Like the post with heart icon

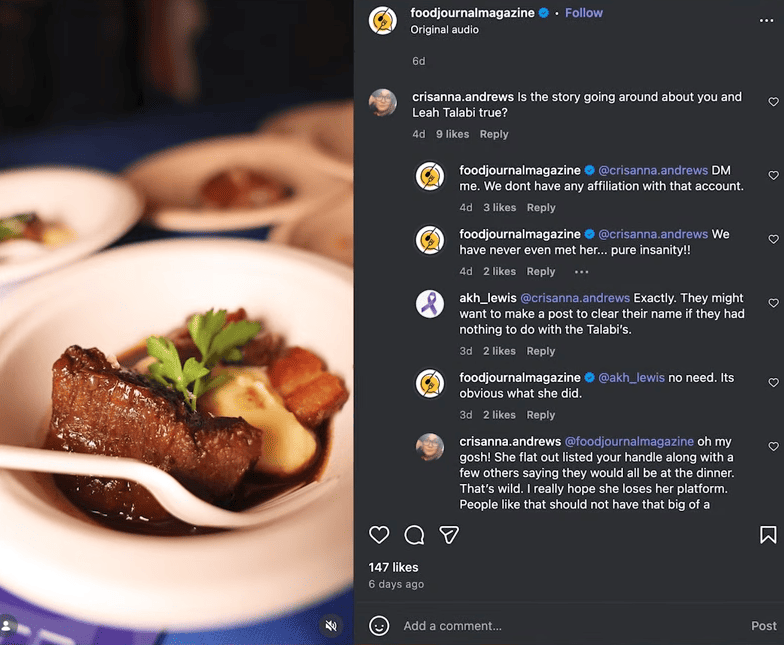click(x=379, y=535)
